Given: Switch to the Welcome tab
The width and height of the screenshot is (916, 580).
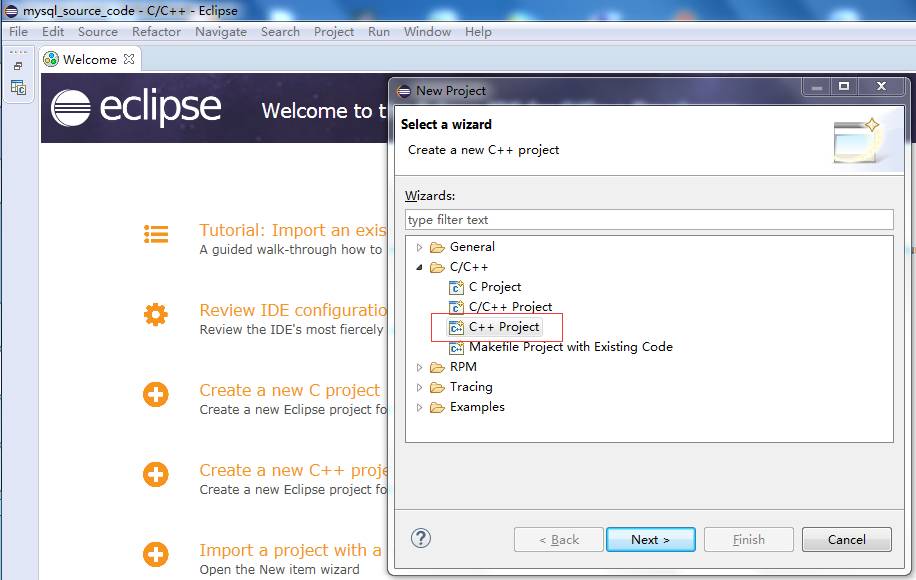Looking at the screenshot, I should (x=89, y=60).
